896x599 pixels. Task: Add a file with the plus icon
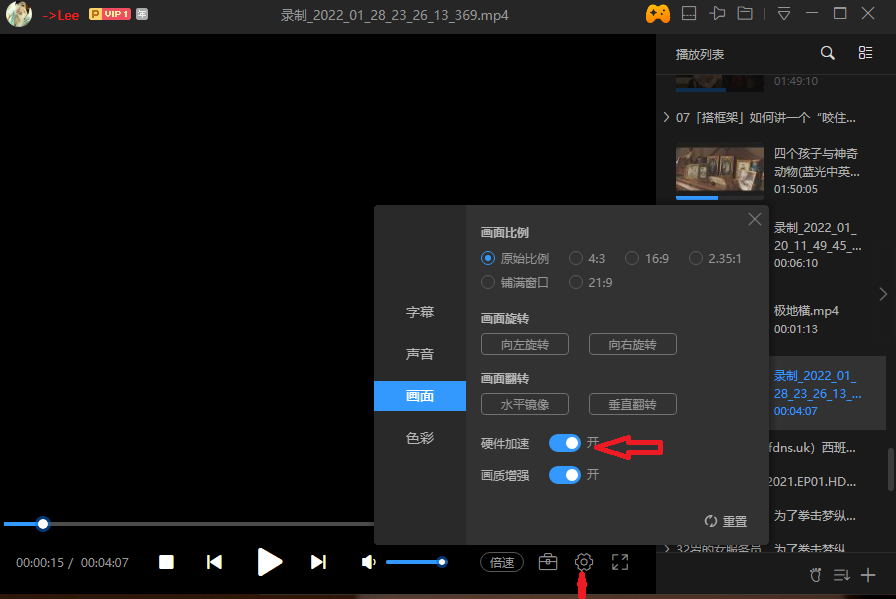pyautogui.click(x=868, y=575)
